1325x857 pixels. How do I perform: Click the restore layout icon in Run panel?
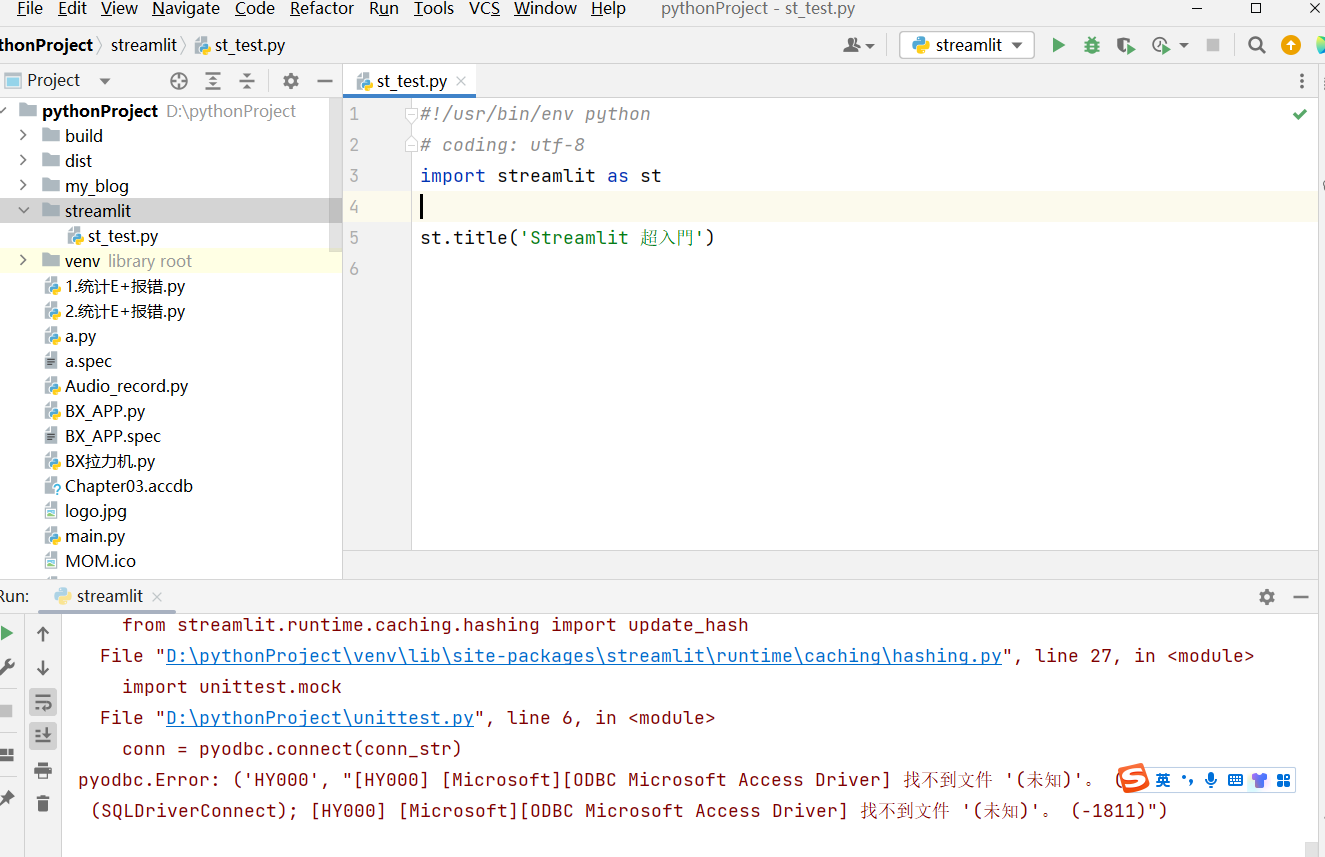[7, 755]
